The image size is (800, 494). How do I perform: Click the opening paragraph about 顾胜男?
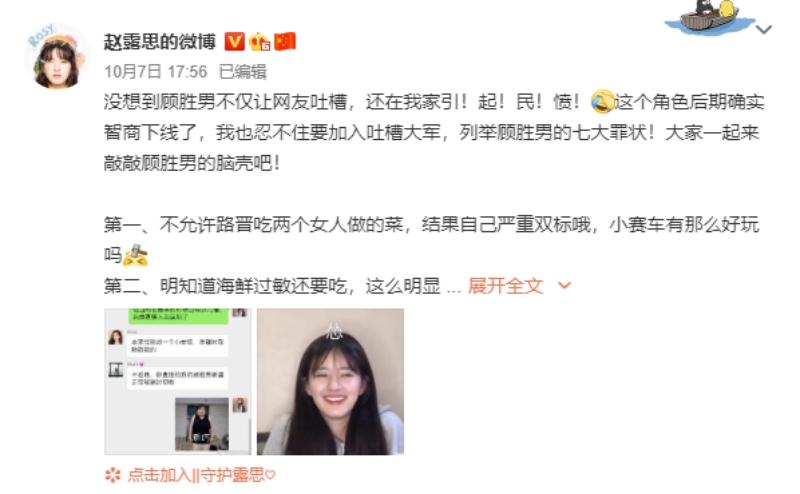click(434, 133)
